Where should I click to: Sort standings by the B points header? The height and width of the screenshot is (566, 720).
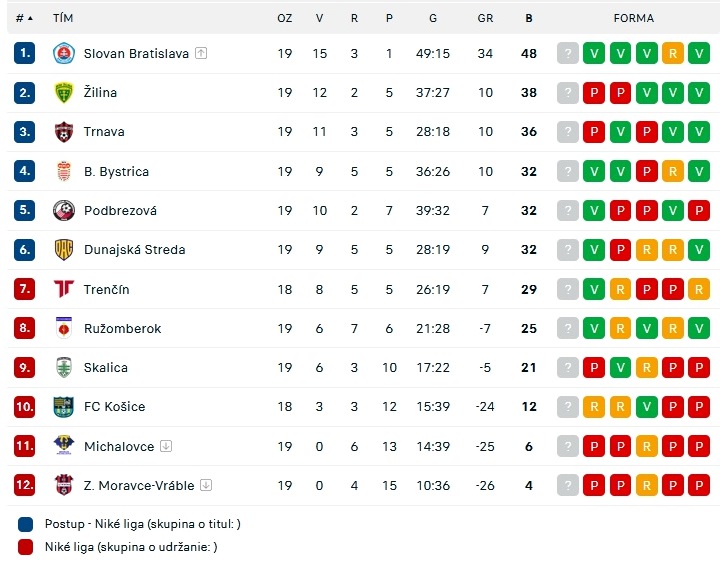tap(529, 18)
